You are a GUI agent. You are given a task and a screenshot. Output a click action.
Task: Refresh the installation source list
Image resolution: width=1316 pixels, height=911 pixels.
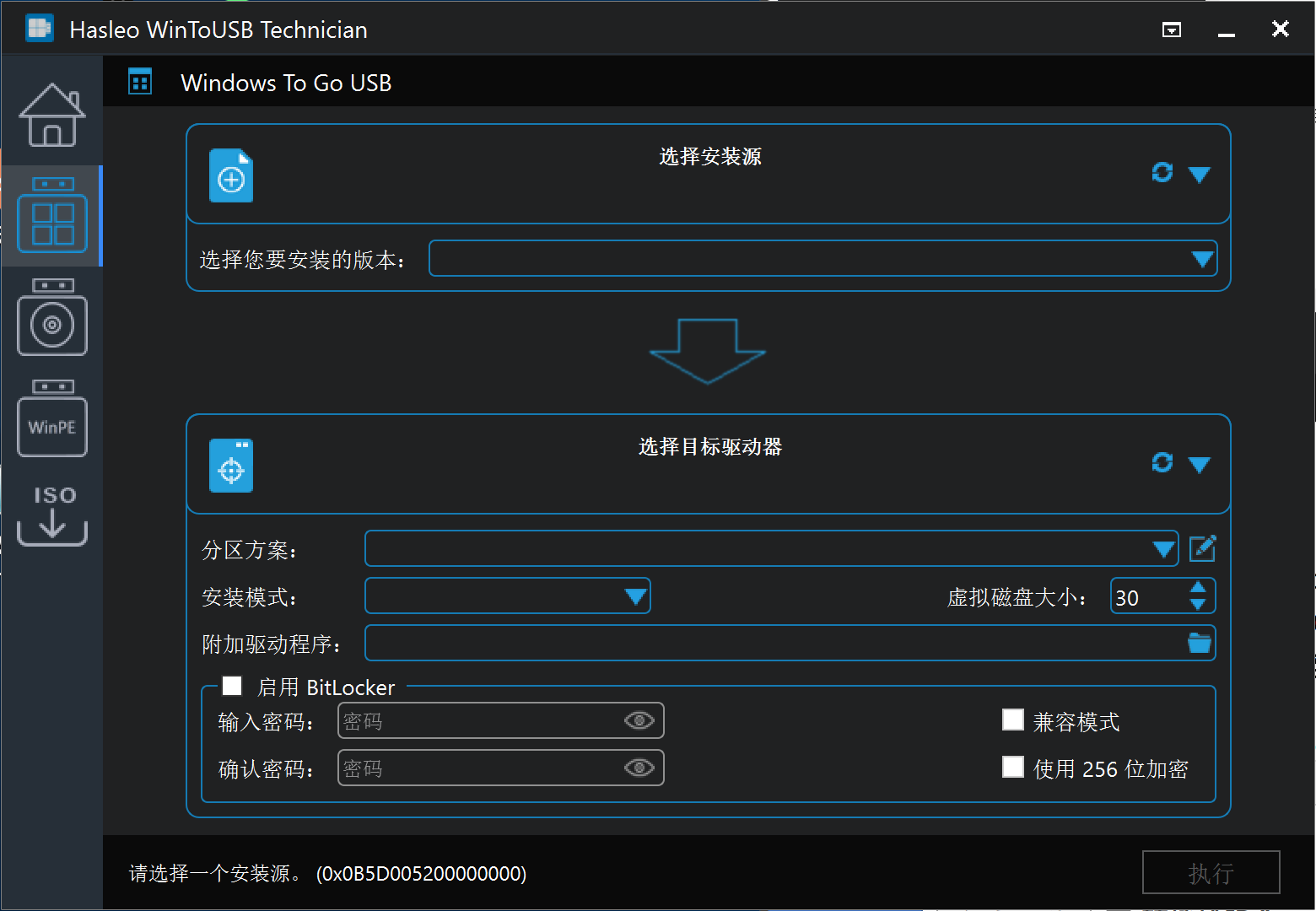click(1162, 172)
